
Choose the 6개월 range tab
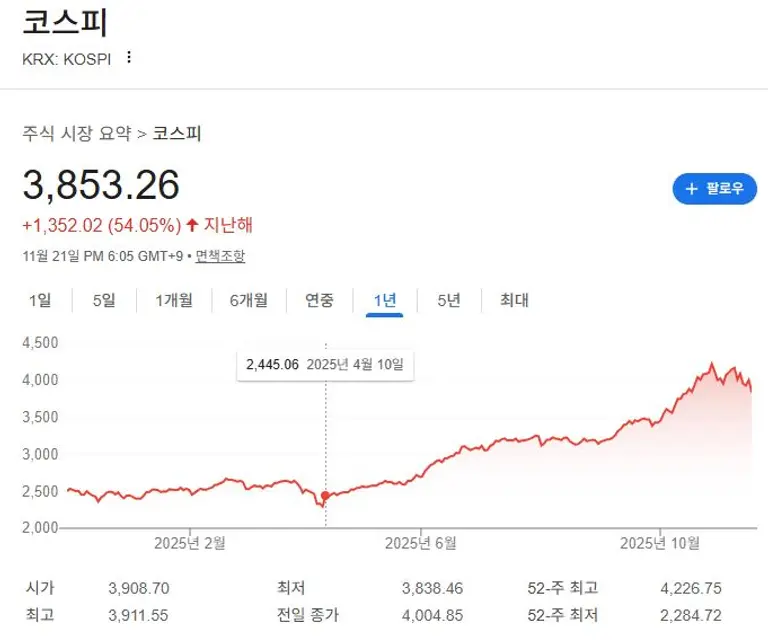(248, 300)
